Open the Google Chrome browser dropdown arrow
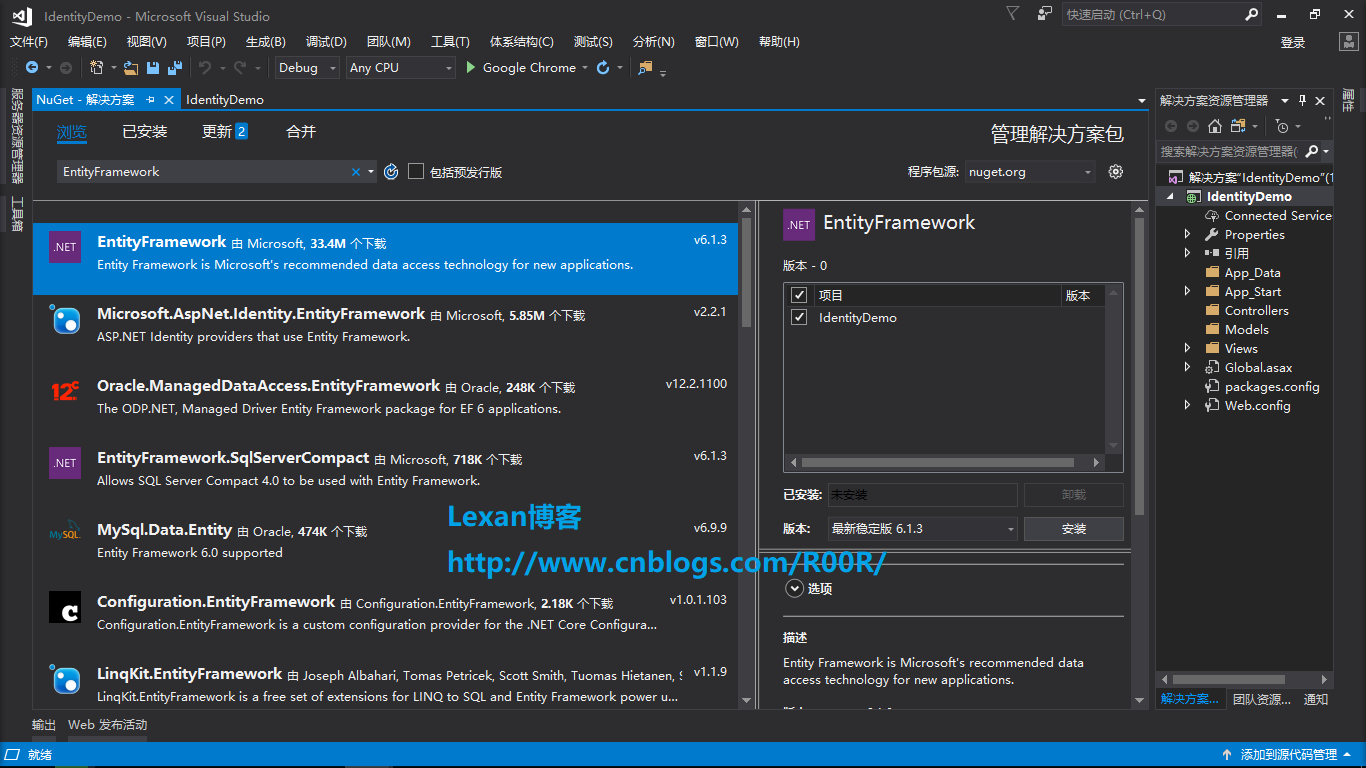The width and height of the screenshot is (1366, 768). coord(586,68)
